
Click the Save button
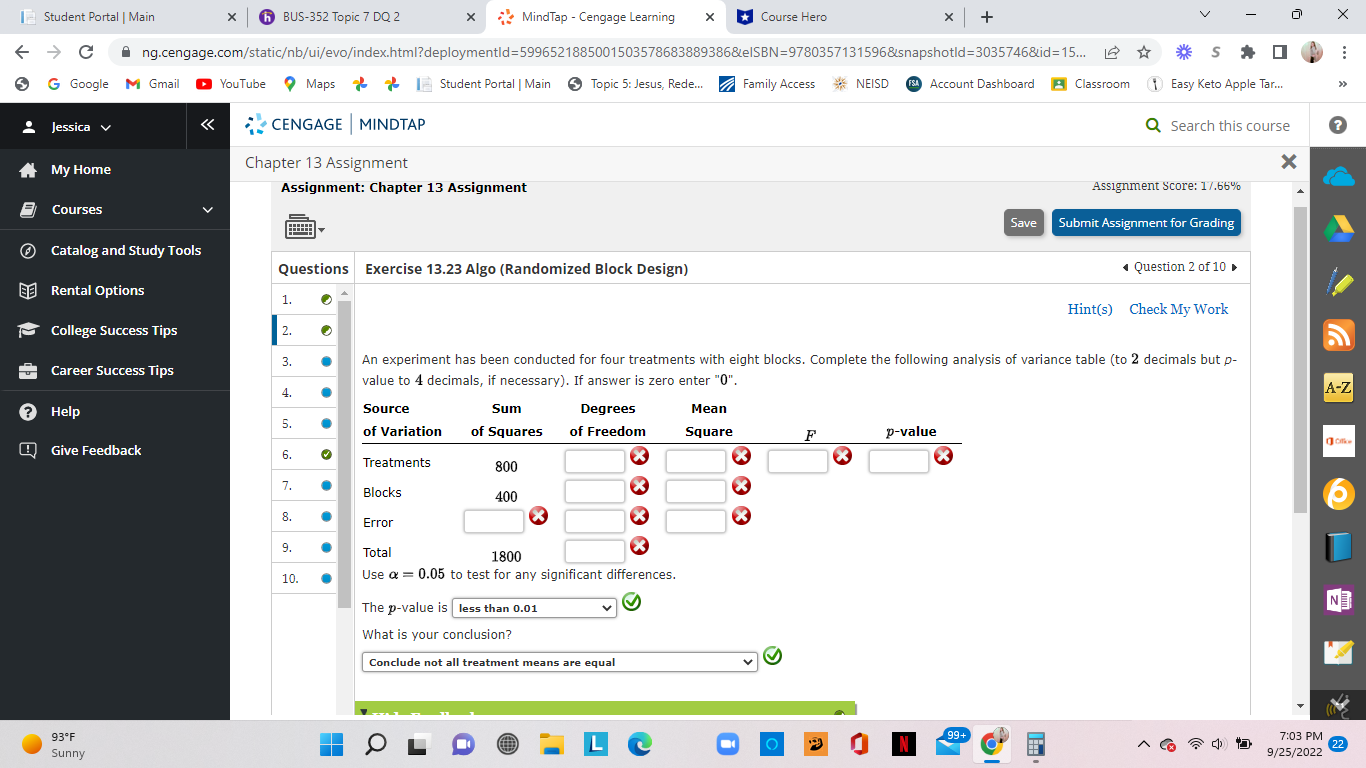click(1023, 223)
